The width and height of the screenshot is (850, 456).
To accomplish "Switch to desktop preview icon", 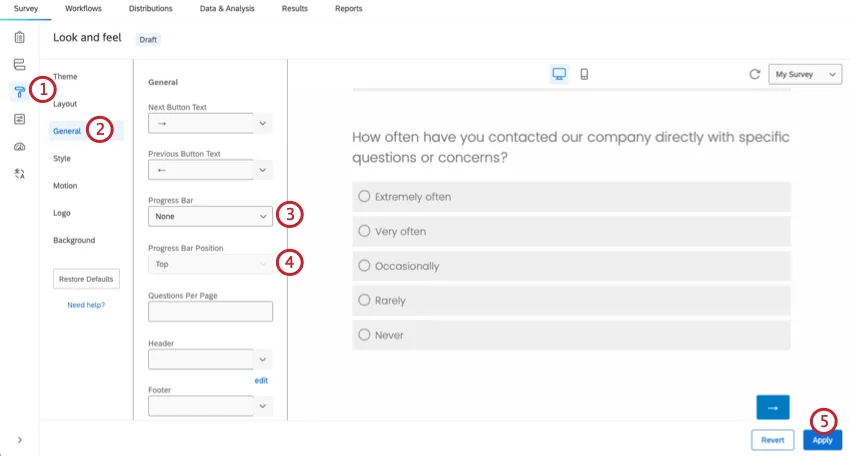I will (x=559, y=74).
